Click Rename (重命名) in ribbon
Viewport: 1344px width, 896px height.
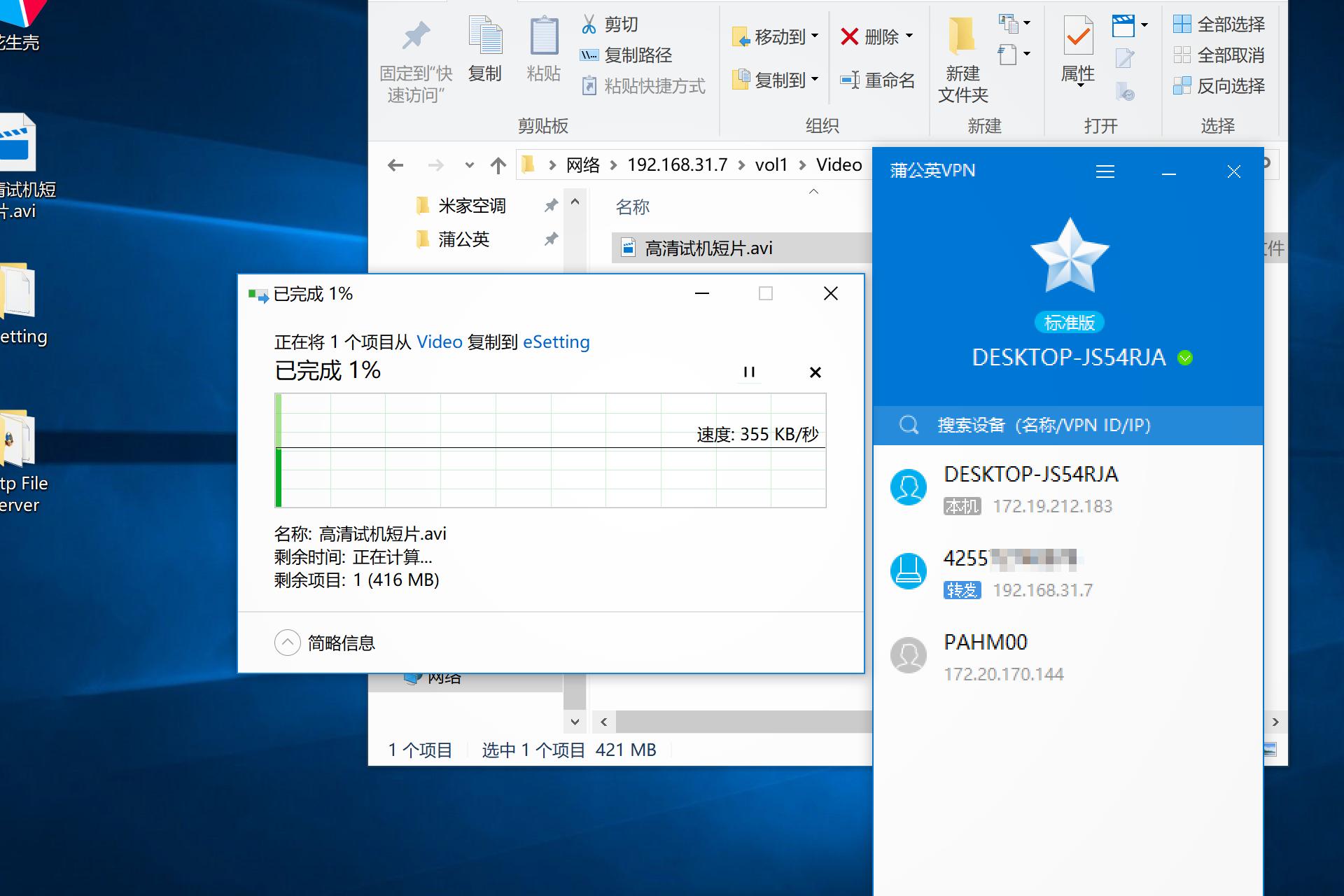[x=878, y=80]
